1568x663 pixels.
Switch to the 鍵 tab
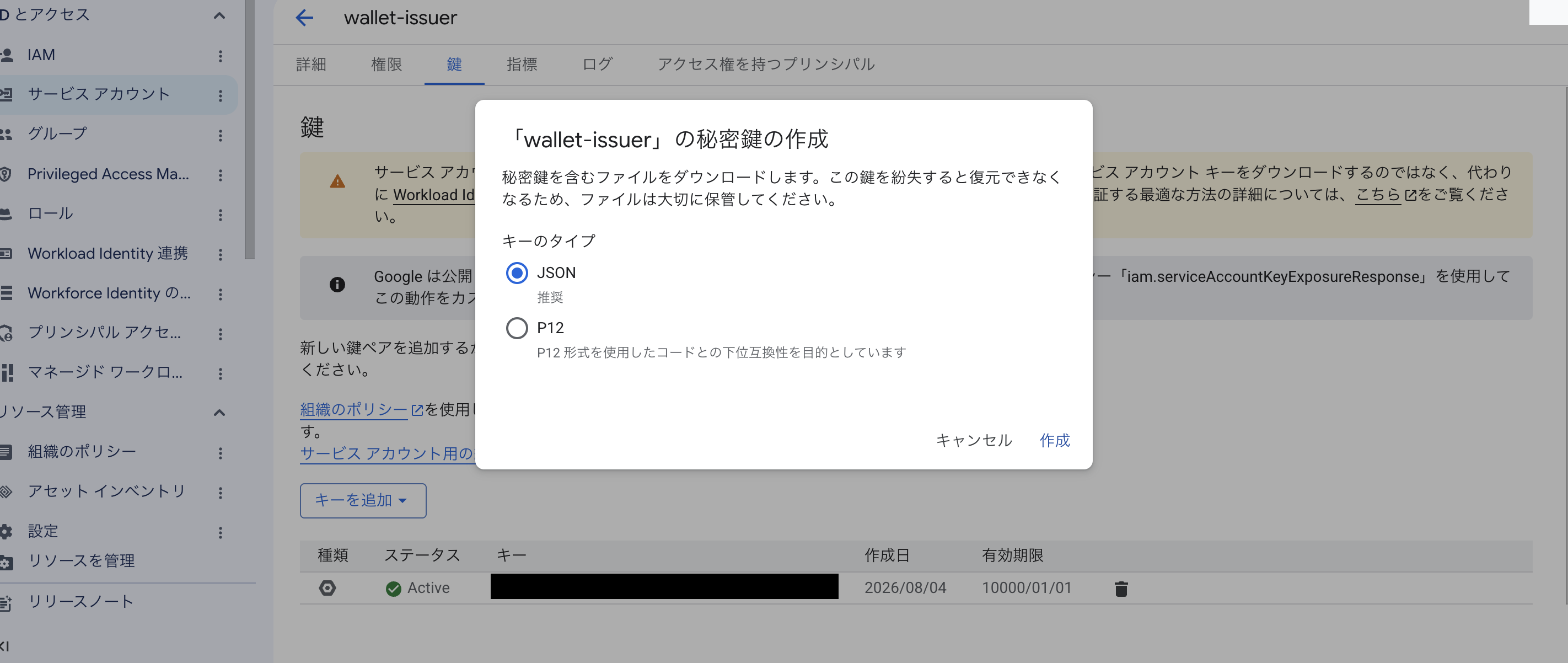(x=454, y=64)
